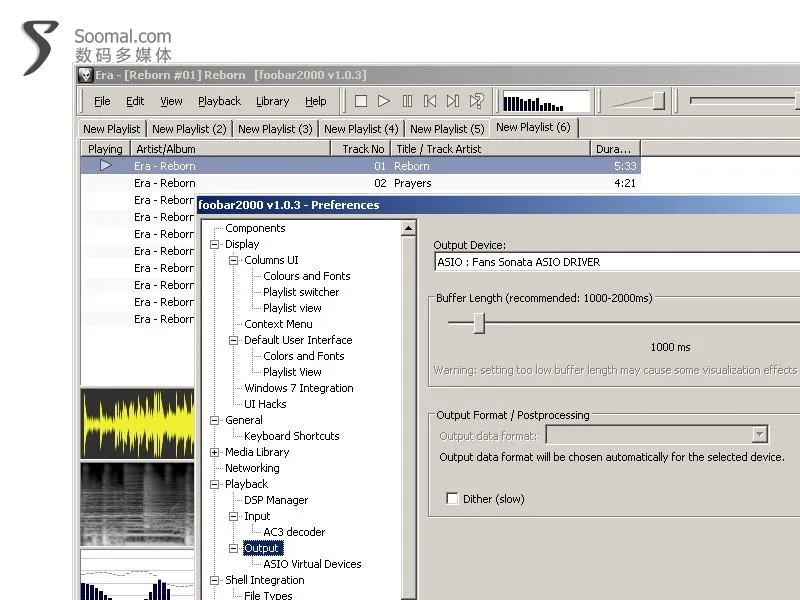800x600 pixels.
Task: Select Playlist View under Default User Interface
Action: click(x=292, y=372)
